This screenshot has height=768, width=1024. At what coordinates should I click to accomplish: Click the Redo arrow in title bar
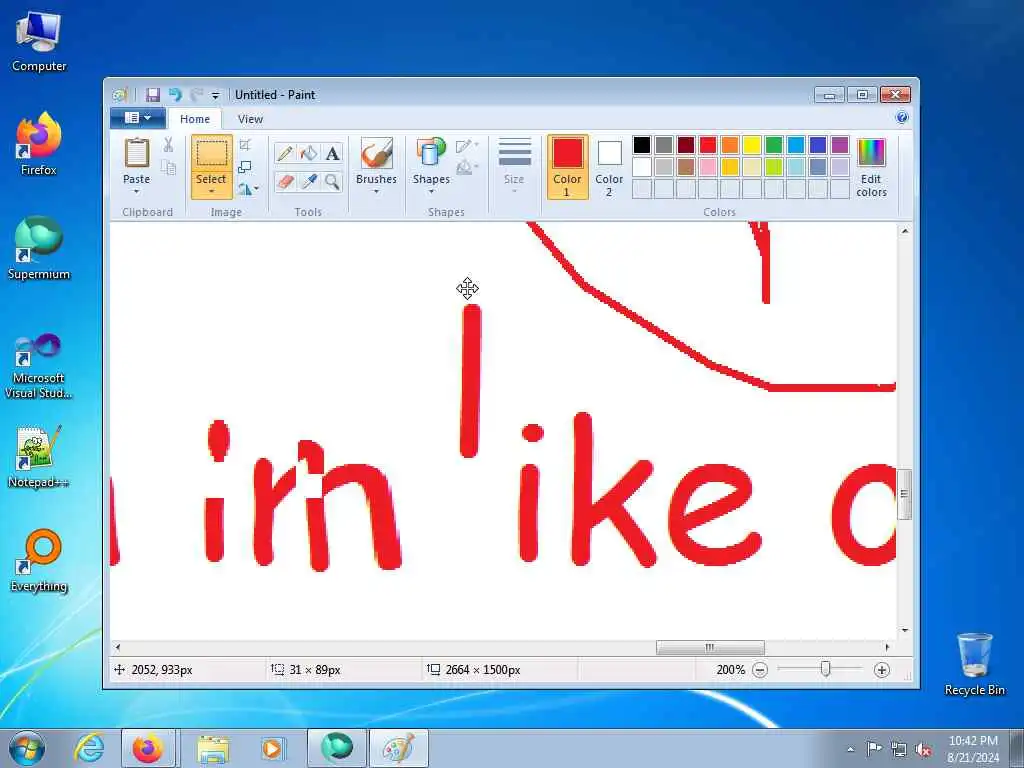click(196, 95)
